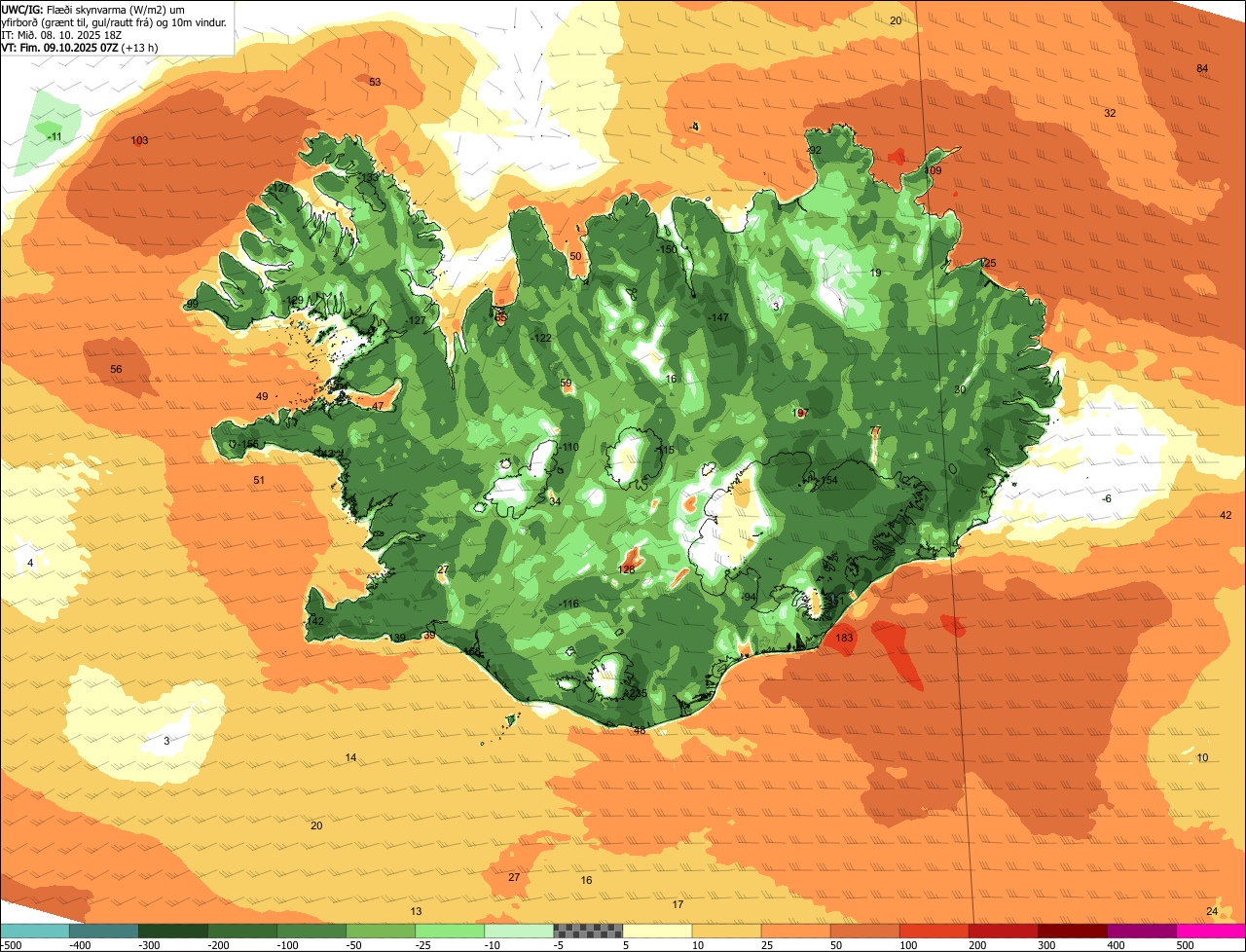
Task: Click the legend swatch between -400 and -300
Action: [x=103, y=931]
